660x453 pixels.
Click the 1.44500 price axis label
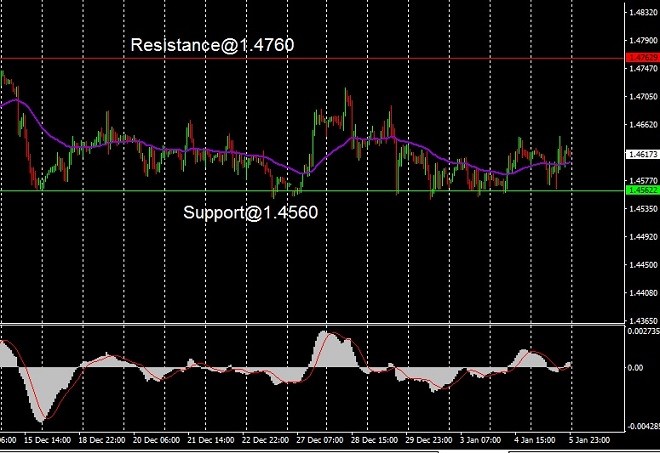643,265
